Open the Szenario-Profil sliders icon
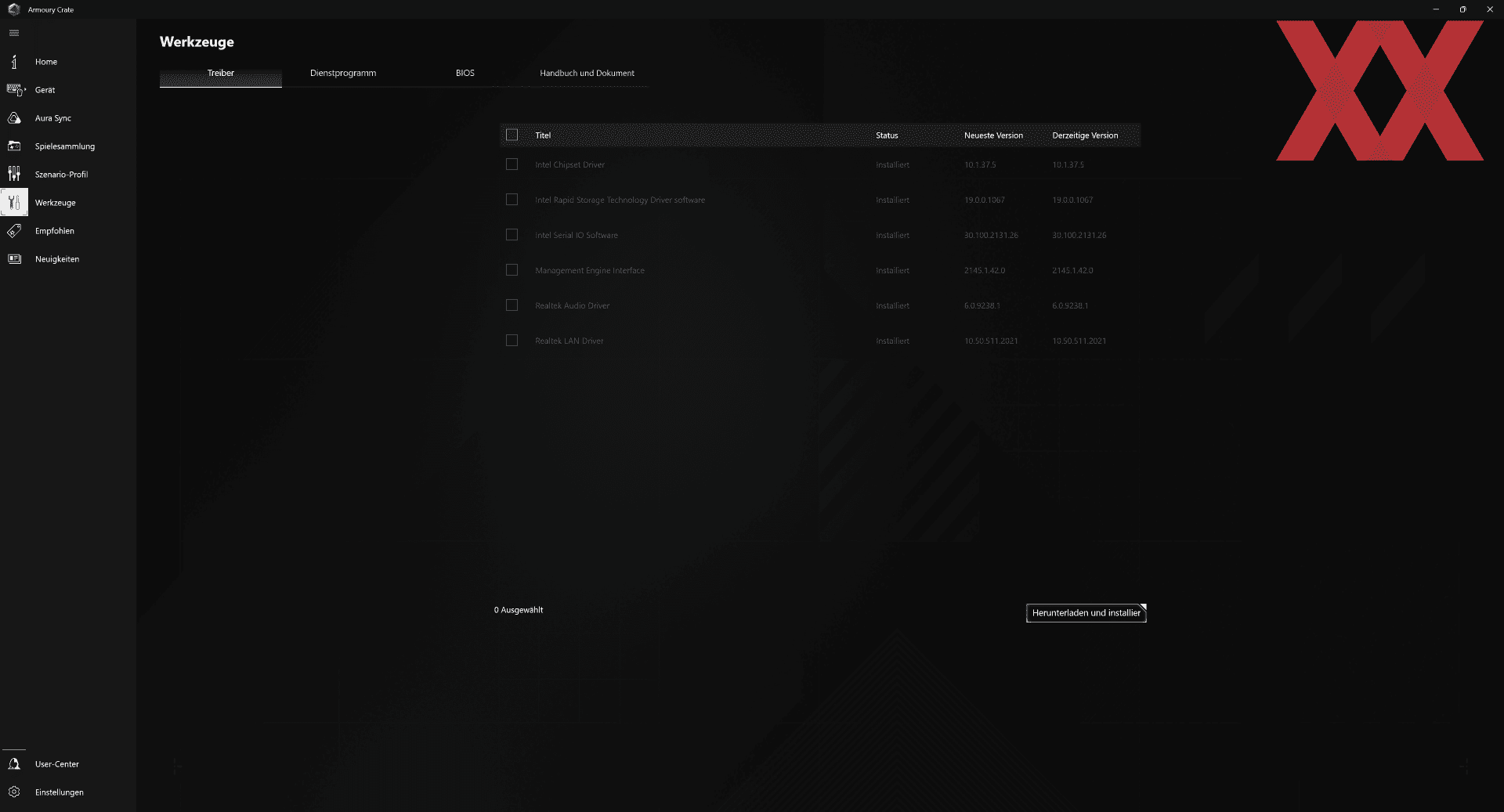Image resolution: width=1504 pixels, height=812 pixels. [x=14, y=174]
